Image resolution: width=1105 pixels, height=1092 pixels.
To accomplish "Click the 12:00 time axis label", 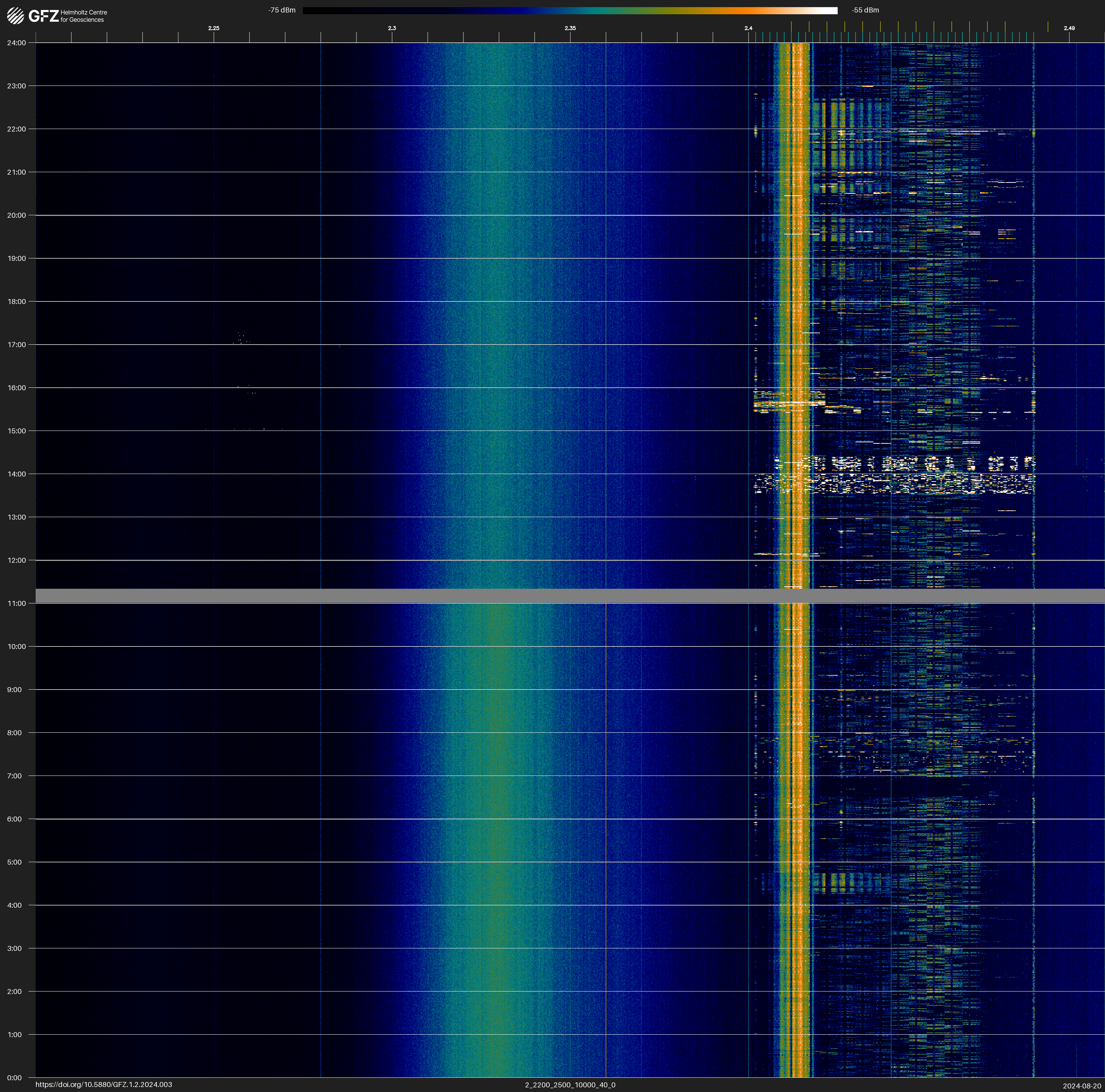I will (16, 560).
